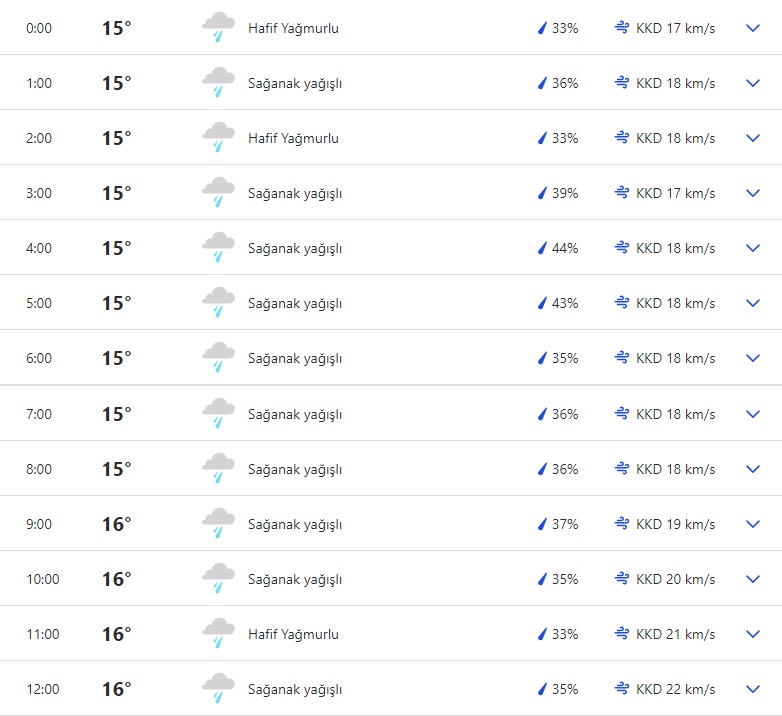Click the rain cloud icon at 0:00
Viewport: 782px width, 716px height.
click(218, 28)
